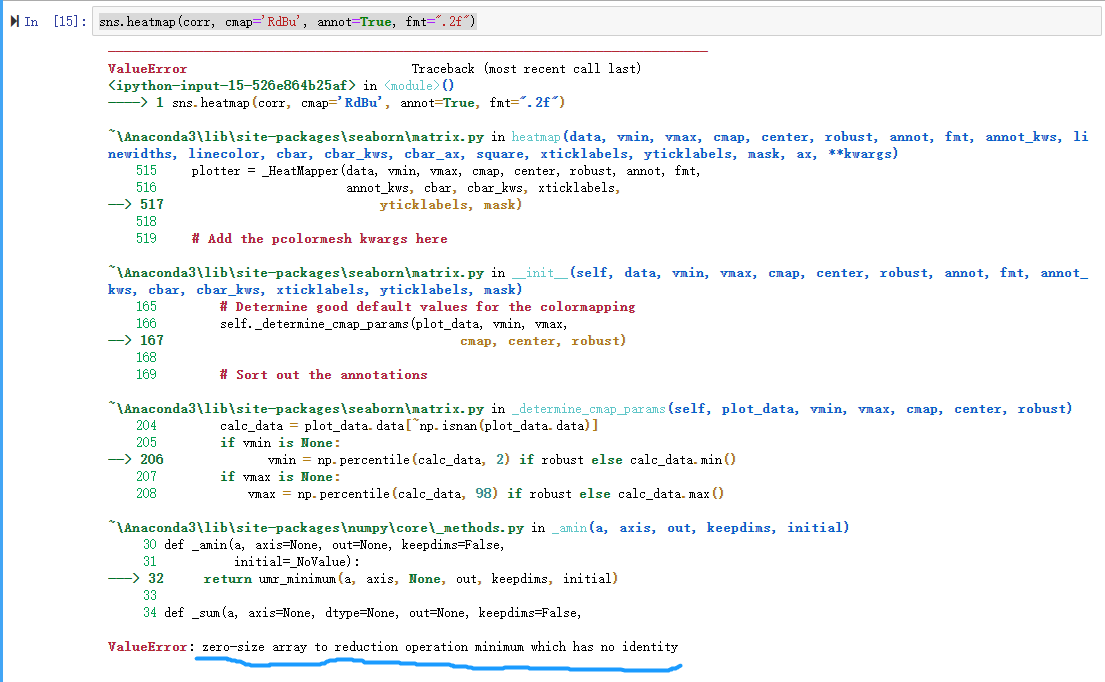Click the '__init__' function name in traceback
Viewport: 1105px width, 682px height.
click(x=540, y=273)
